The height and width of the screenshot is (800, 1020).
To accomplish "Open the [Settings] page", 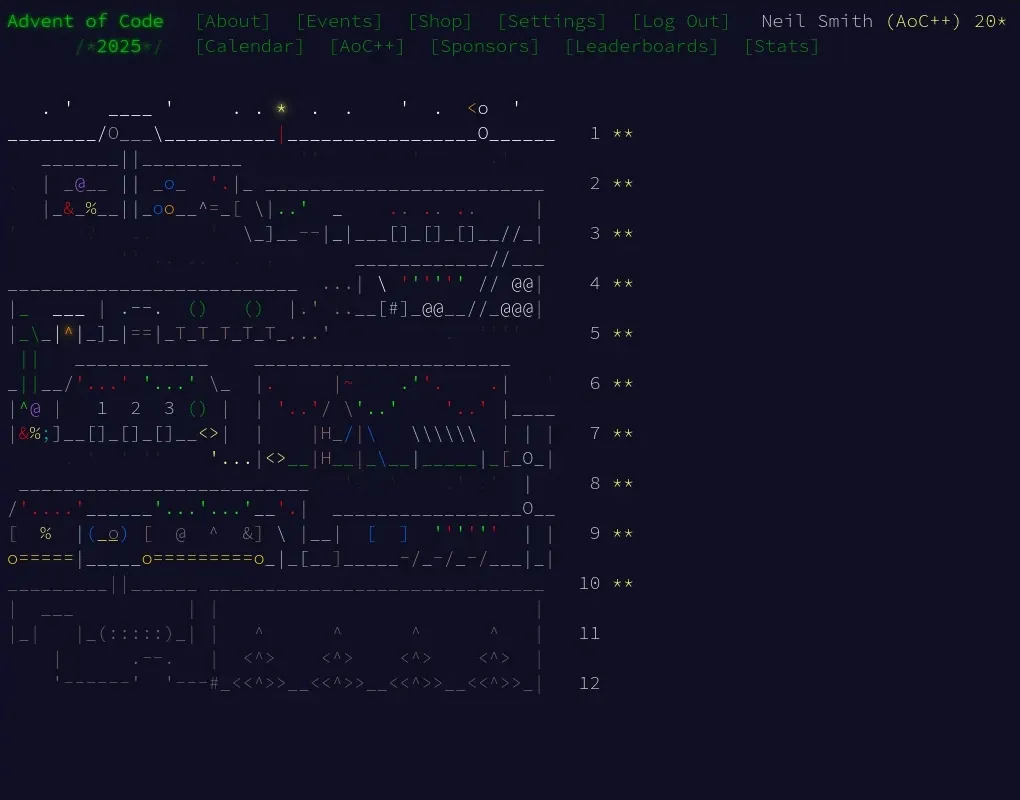I will 552,20.
